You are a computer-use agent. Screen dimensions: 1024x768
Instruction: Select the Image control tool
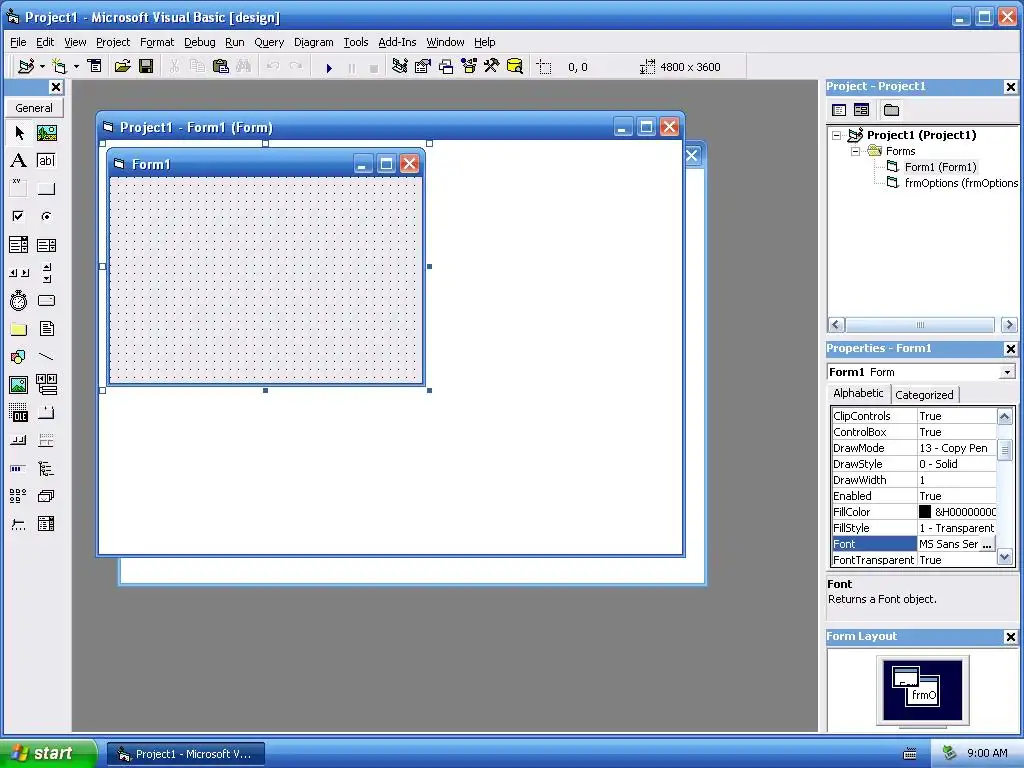tap(19, 385)
